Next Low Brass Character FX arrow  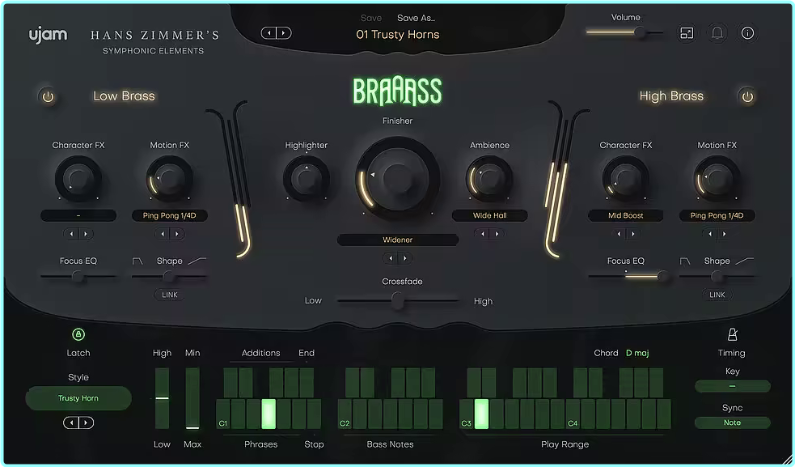pos(85,234)
